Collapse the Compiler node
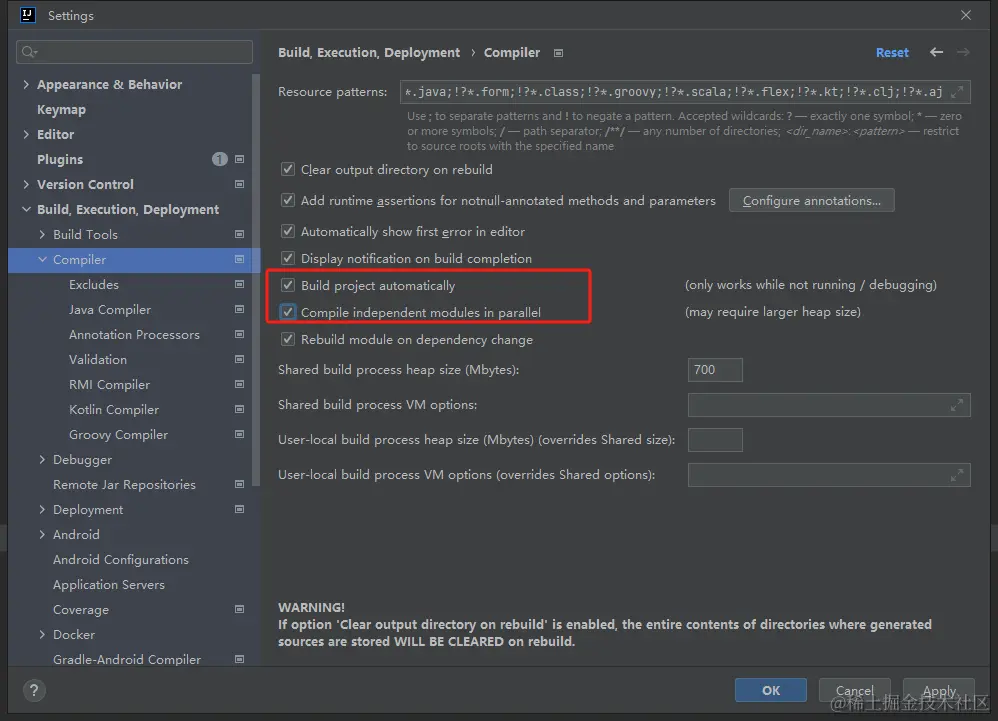The height and width of the screenshot is (721, 998). pyautogui.click(x=42, y=259)
